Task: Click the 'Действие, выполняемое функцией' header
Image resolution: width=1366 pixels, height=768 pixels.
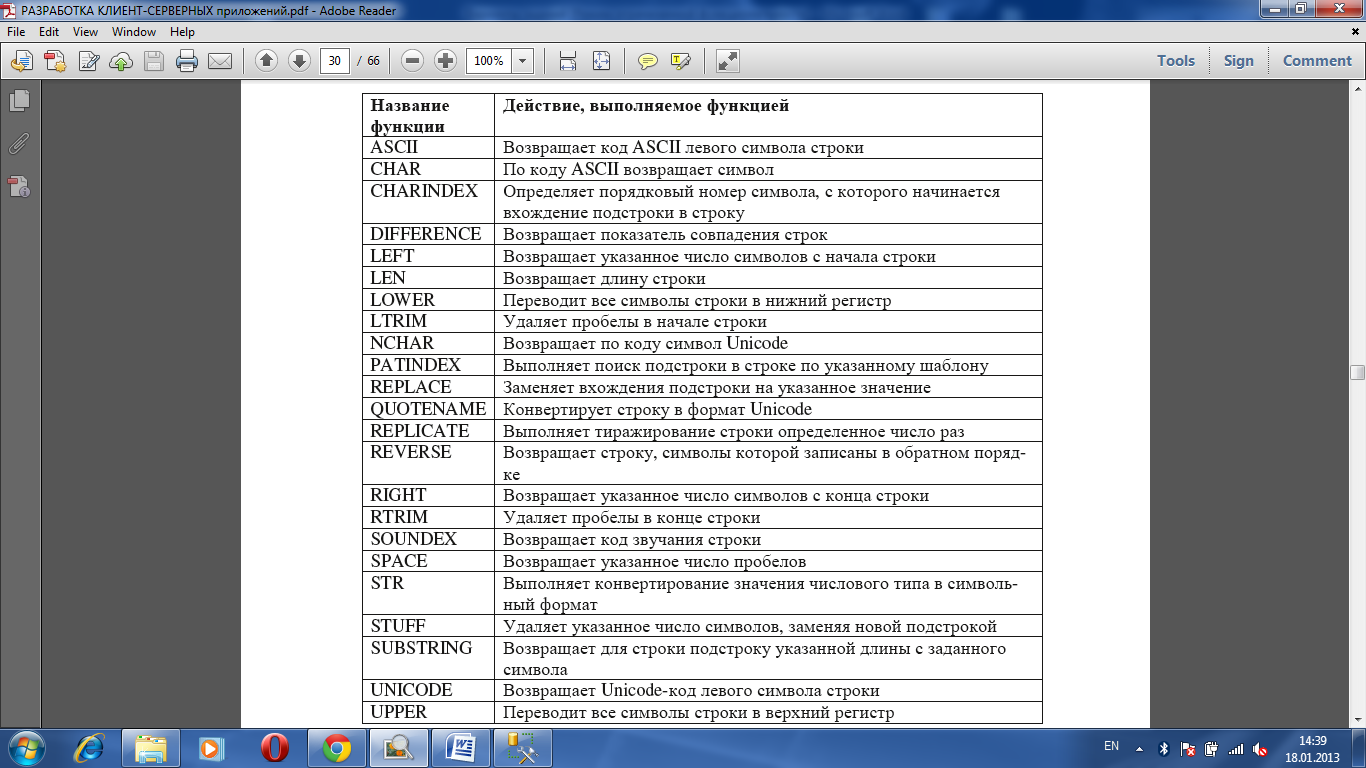Action: pos(646,105)
